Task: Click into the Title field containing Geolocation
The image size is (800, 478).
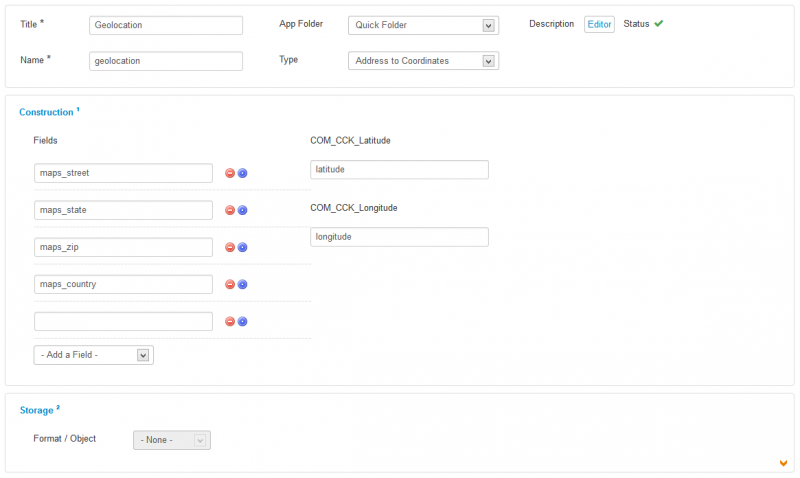Action: (166, 25)
